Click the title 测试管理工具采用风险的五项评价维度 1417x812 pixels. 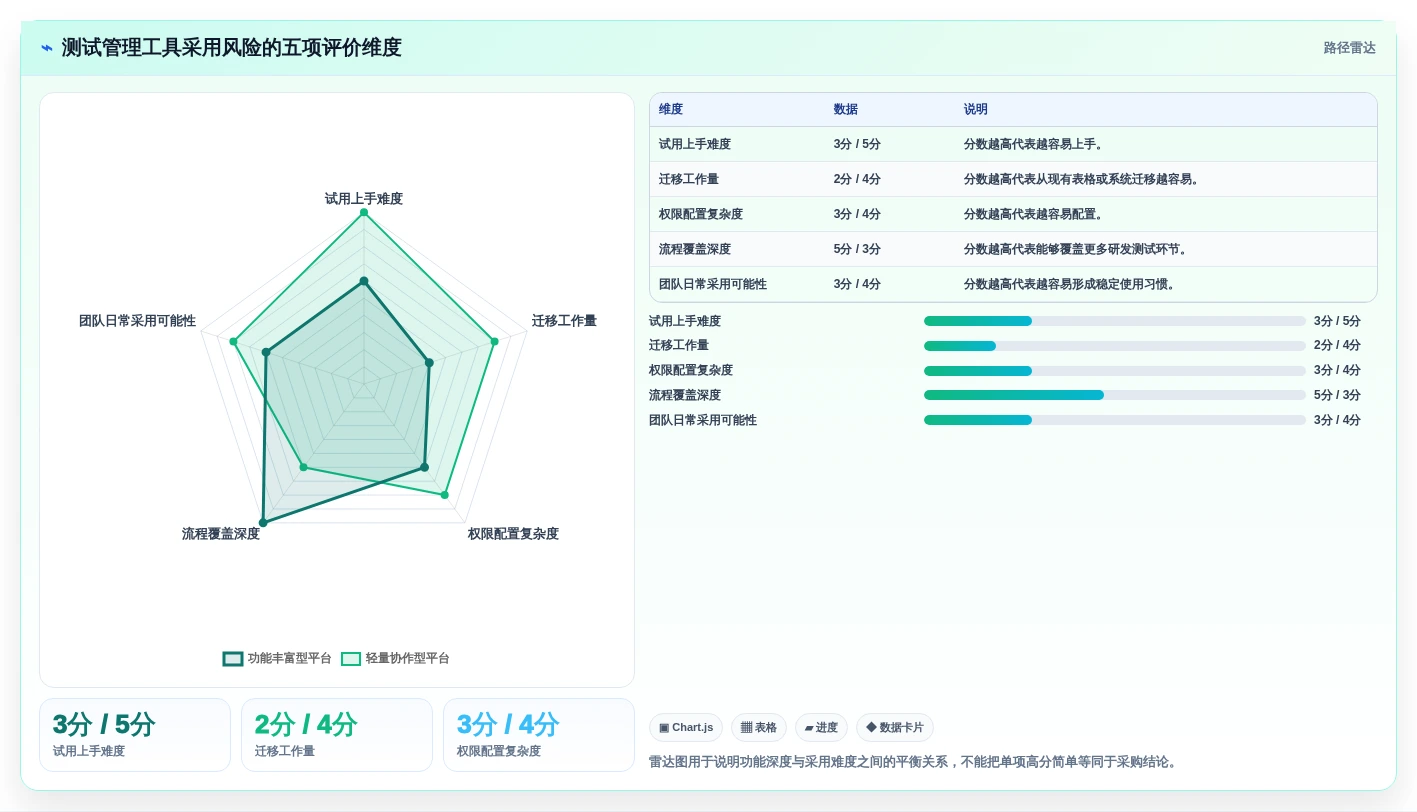click(x=231, y=48)
